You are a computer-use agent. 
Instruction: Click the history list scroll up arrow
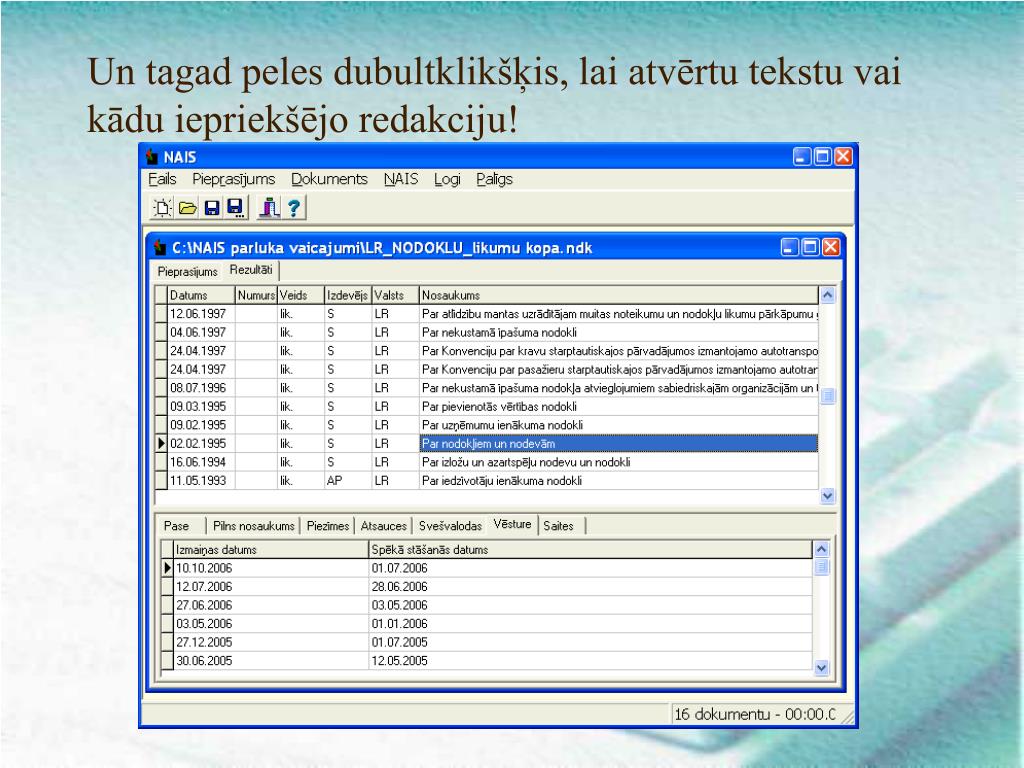(x=822, y=549)
